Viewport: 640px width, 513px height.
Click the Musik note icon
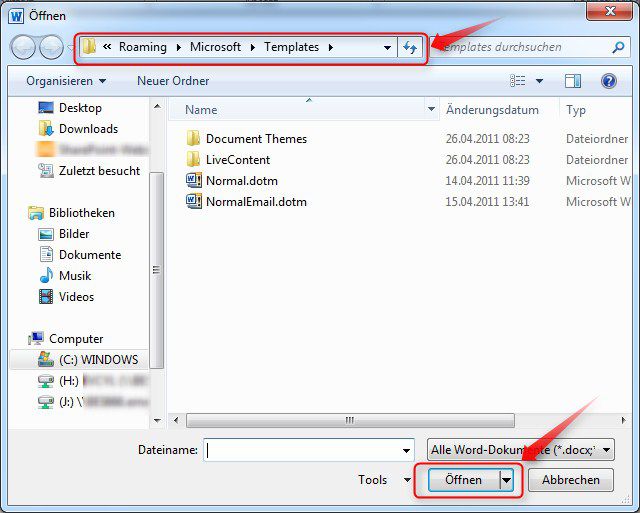[46, 275]
